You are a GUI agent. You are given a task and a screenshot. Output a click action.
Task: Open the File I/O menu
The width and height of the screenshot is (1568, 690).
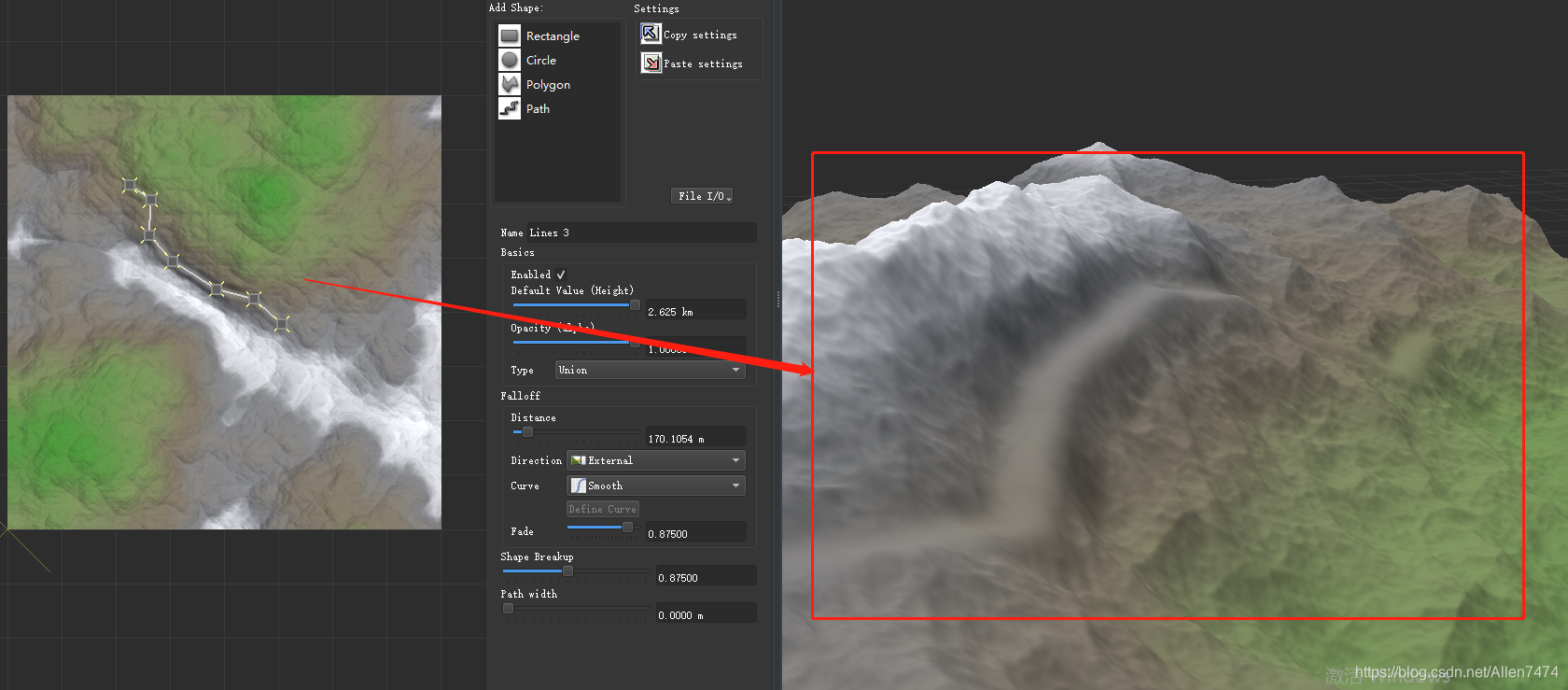(x=702, y=196)
